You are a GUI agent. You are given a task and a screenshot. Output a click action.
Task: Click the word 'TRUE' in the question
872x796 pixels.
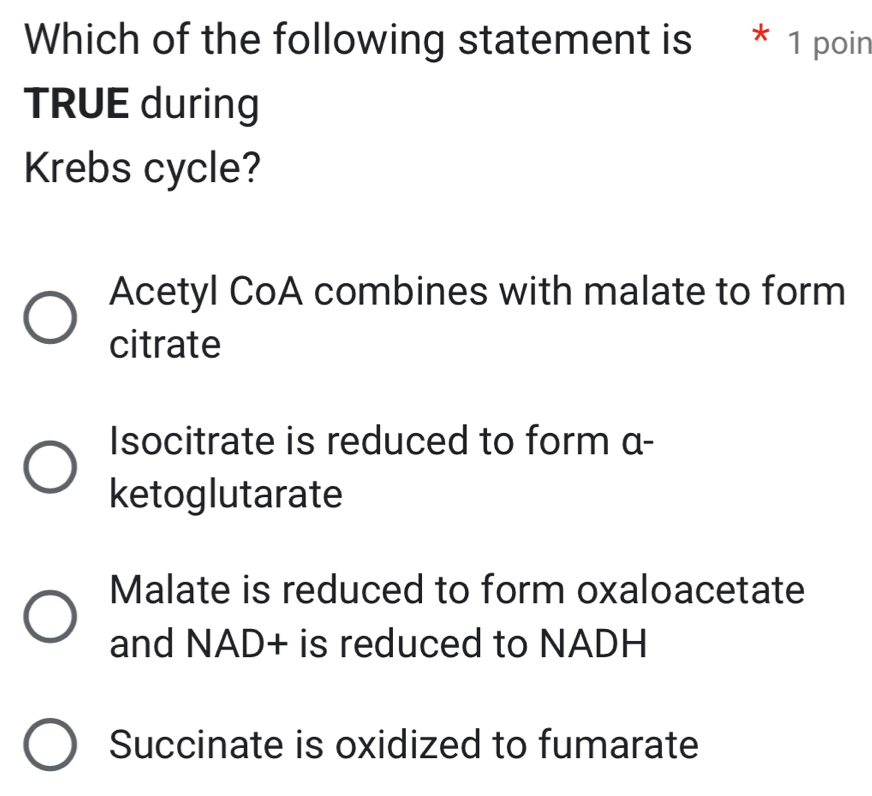click(x=77, y=102)
